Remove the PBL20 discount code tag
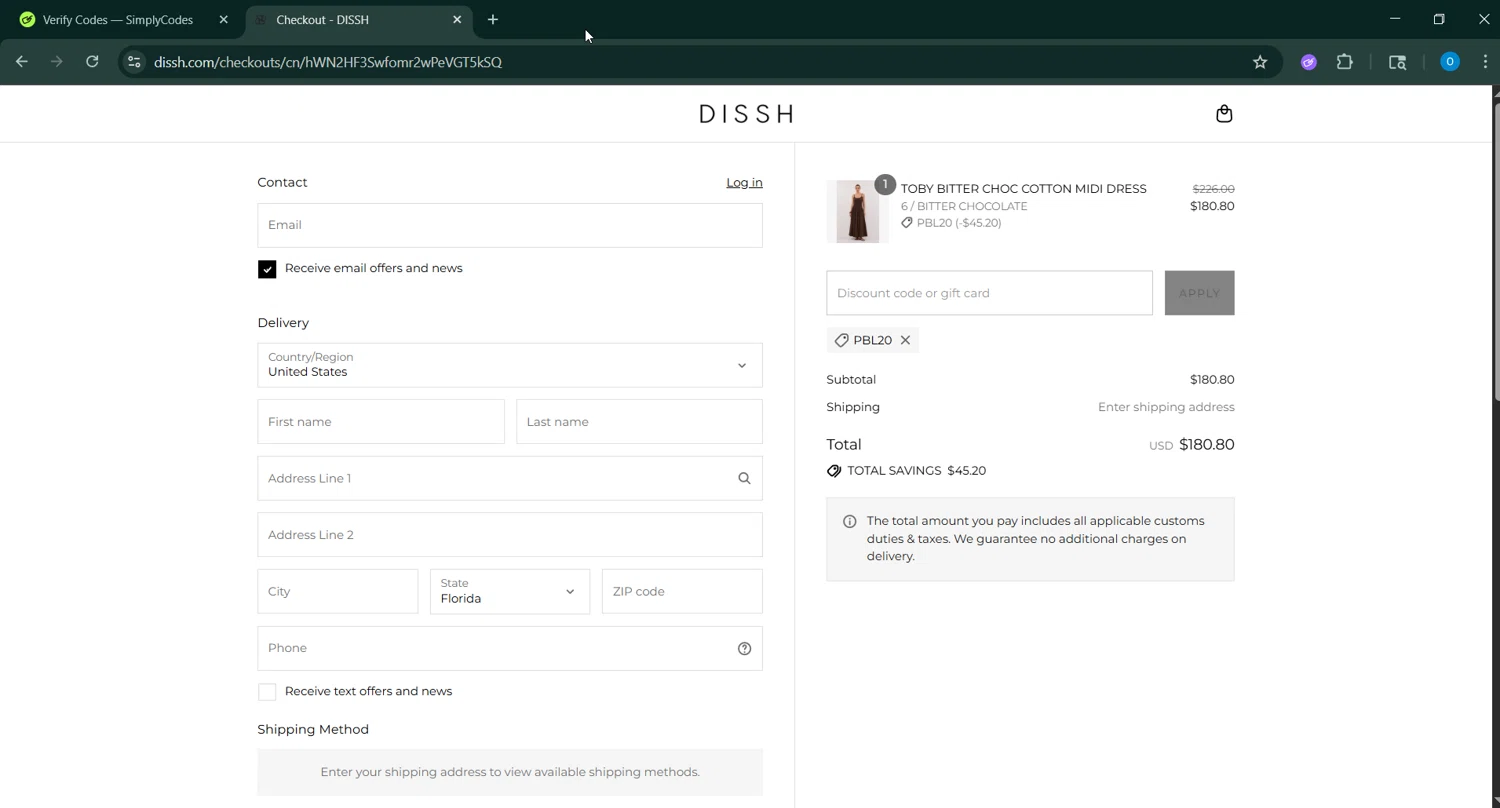Image resolution: width=1500 pixels, height=808 pixels. [x=905, y=340]
